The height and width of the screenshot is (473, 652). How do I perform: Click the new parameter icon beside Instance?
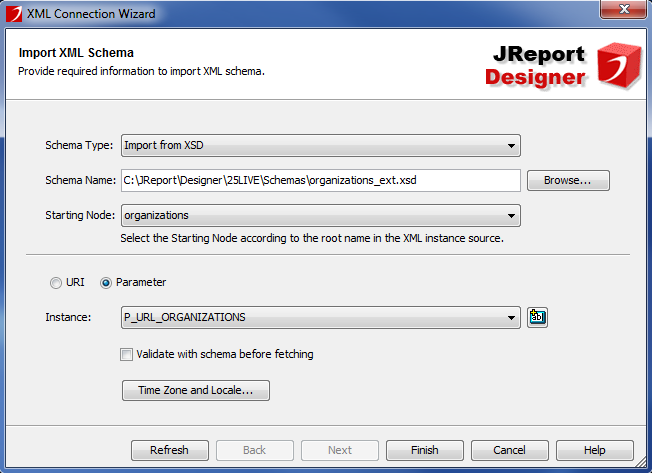[x=537, y=318]
